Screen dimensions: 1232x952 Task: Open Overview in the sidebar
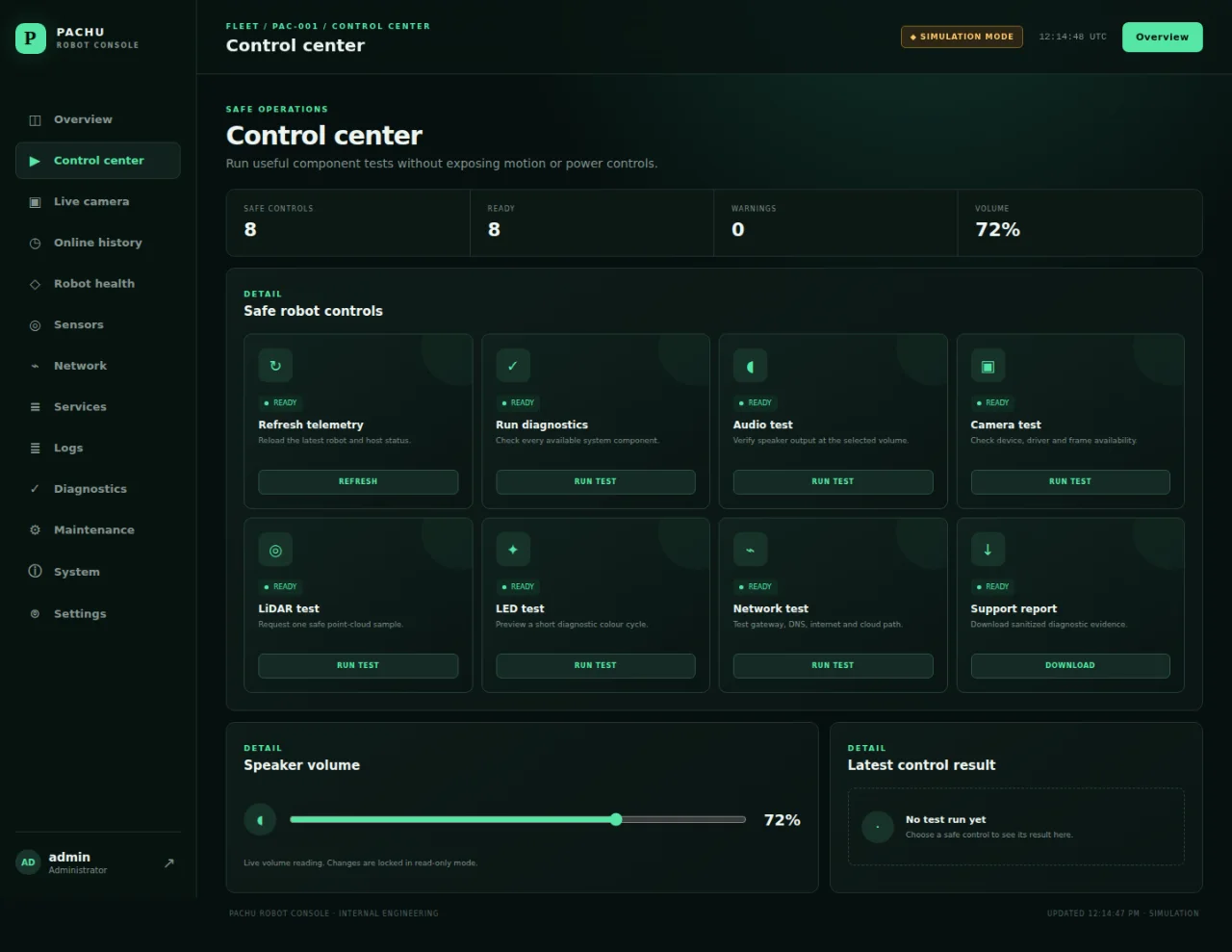[x=98, y=119]
